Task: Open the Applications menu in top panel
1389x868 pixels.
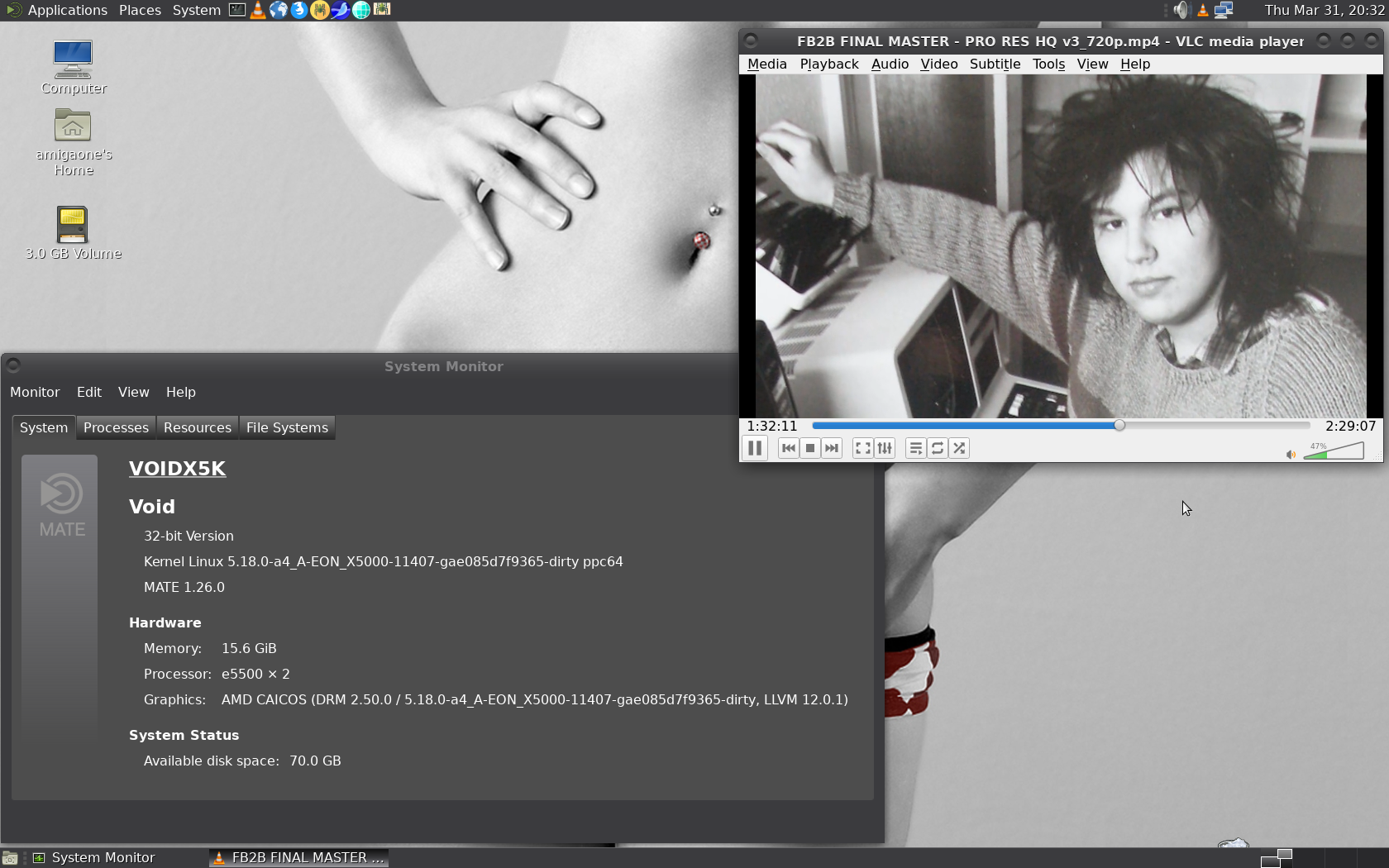Action: point(57,10)
